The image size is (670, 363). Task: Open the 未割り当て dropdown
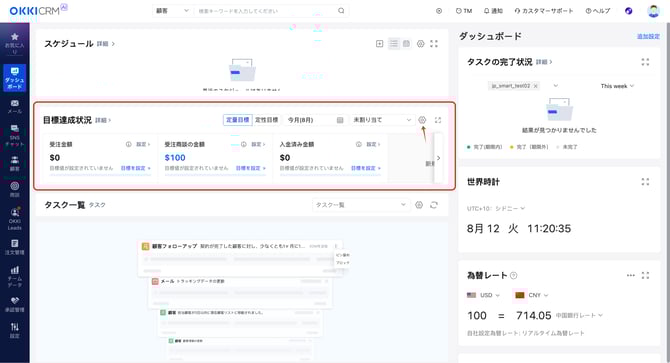pos(382,120)
